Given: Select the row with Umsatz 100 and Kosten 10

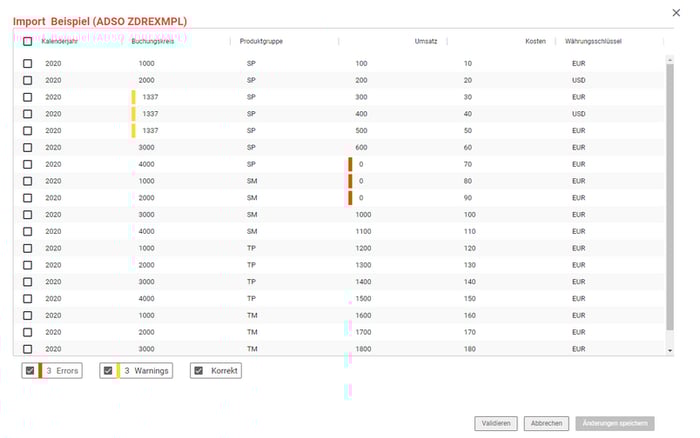Looking at the screenshot, I should click(28, 63).
